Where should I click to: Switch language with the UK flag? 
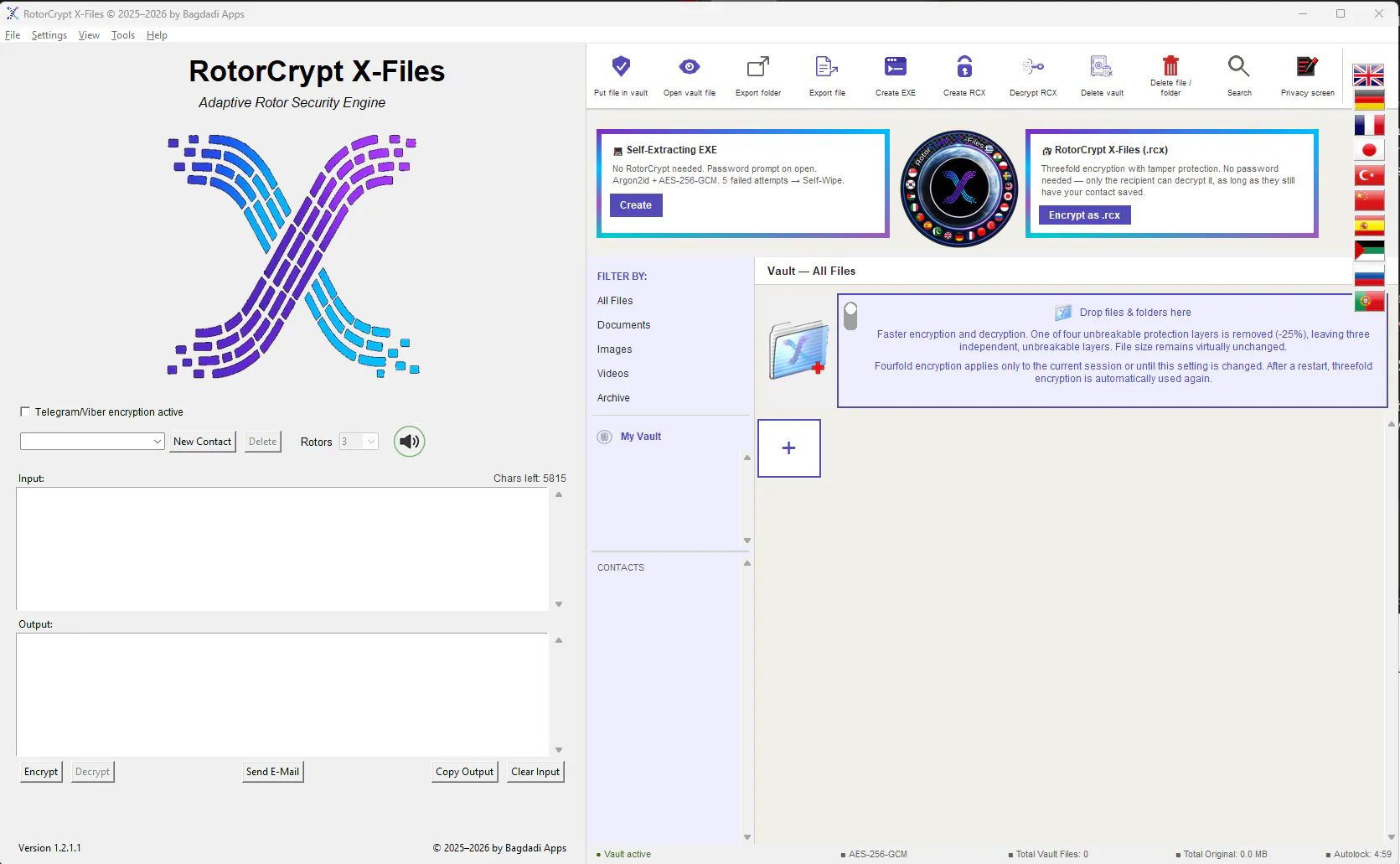[x=1369, y=75]
